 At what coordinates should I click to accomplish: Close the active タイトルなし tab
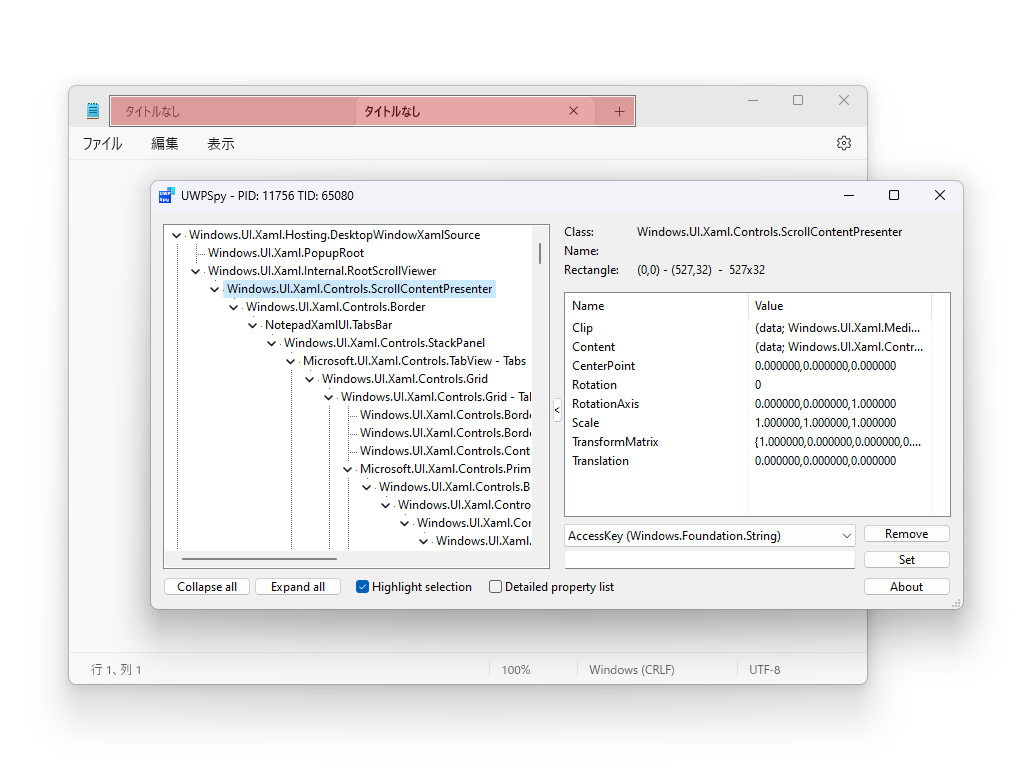(573, 111)
